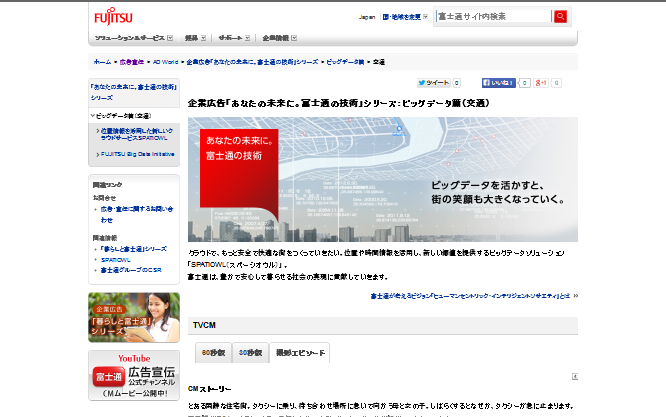
Task: Click the red search magnifier button
Action: pyautogui.click(x=560, y=17)
